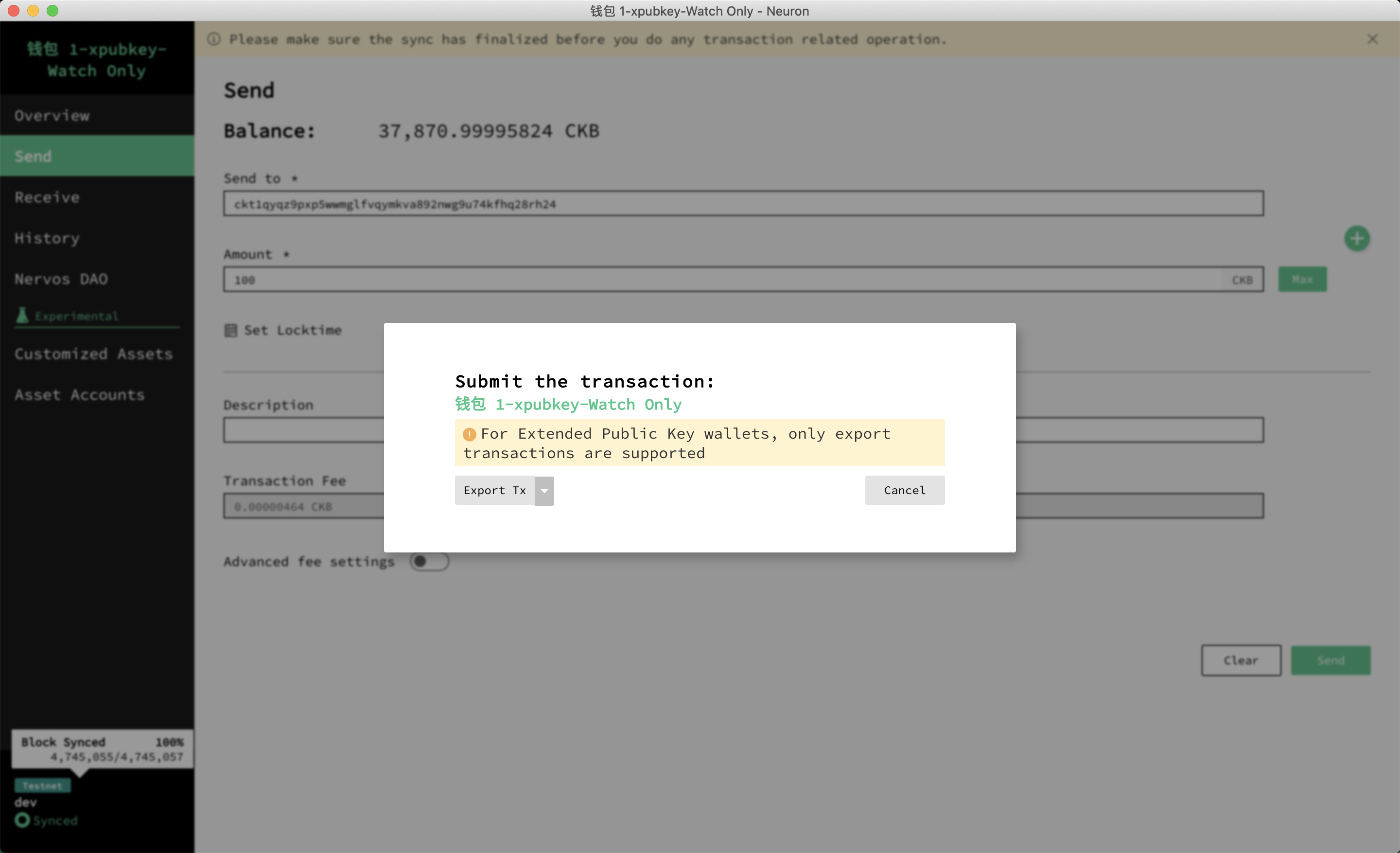Click the Testnet network badge
Screen dimensions: 1400x853
[x=43, y=786]
